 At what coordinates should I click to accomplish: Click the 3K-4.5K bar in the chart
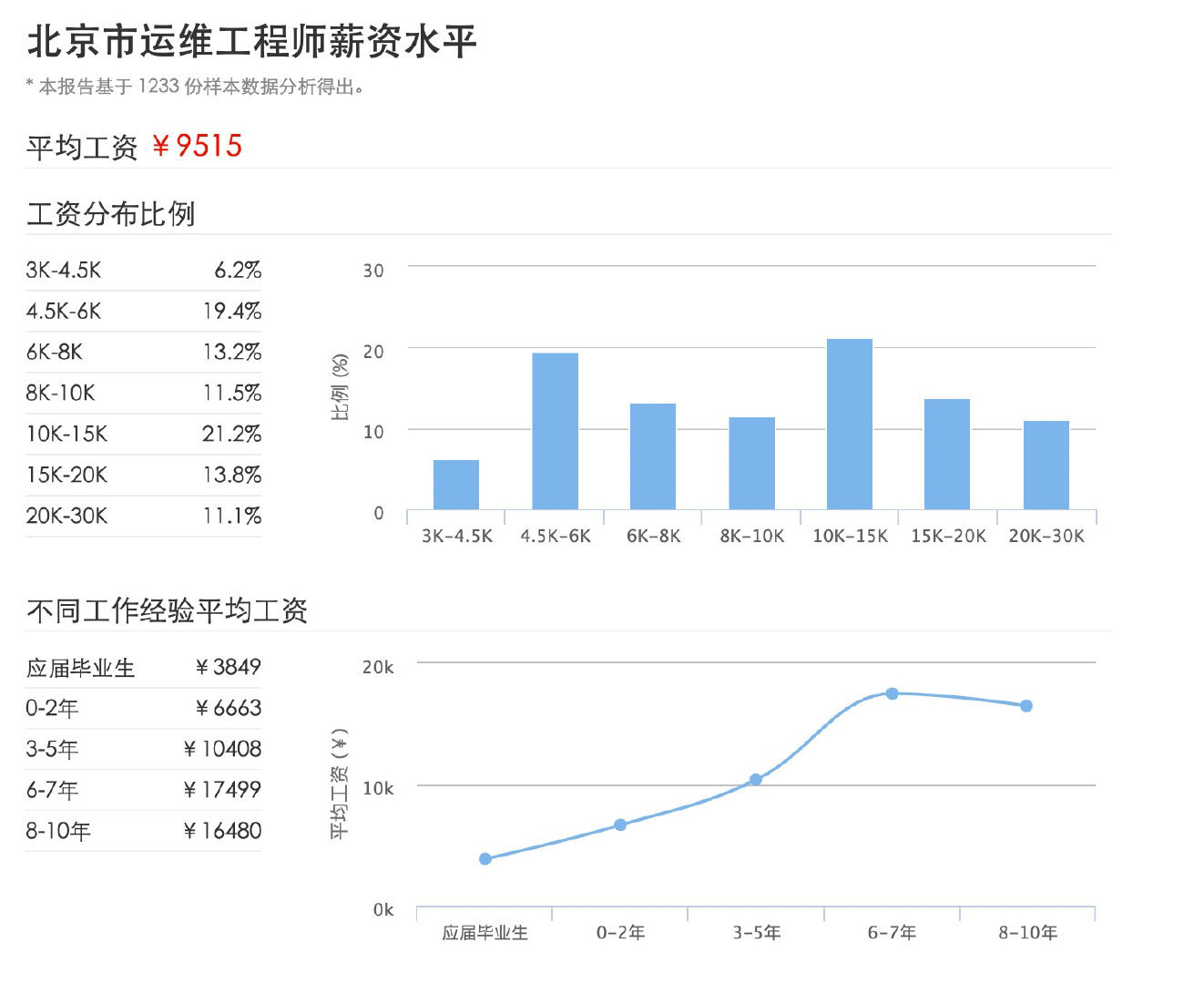coord(456,485)
